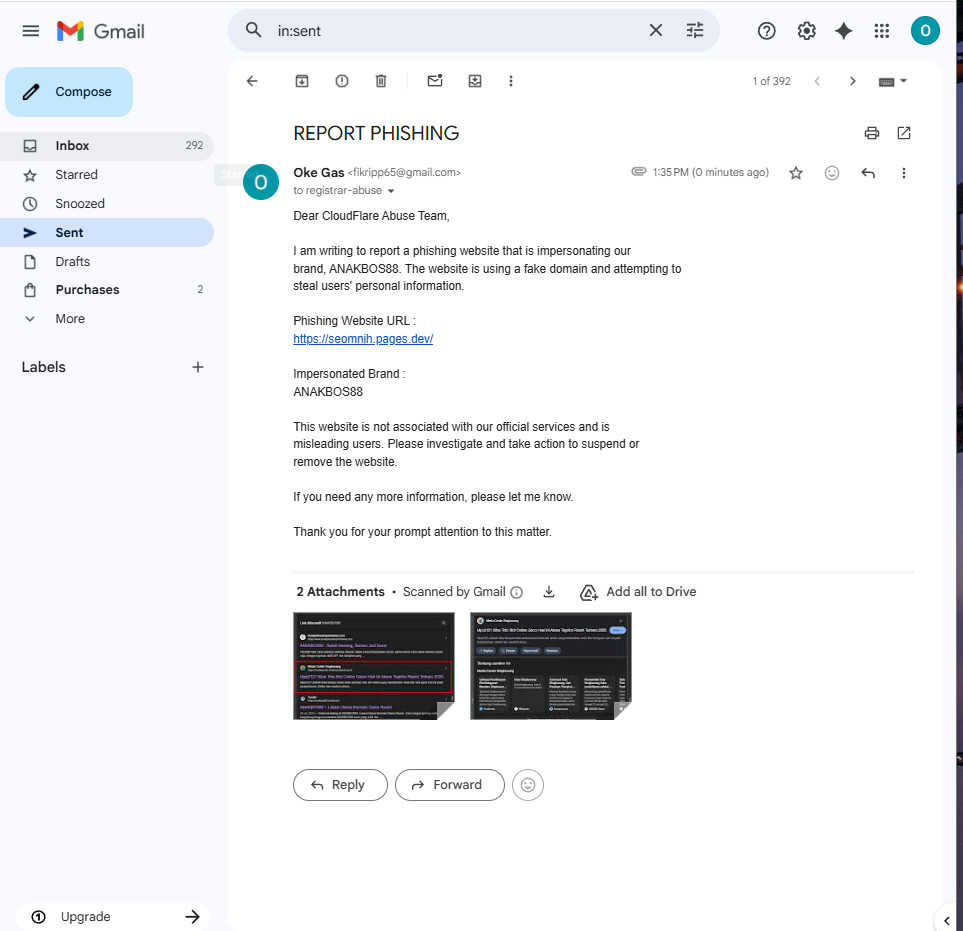The height and width of the screenshot is (931, 963).
Task: Open Settings gear icon
Action: 806,31
